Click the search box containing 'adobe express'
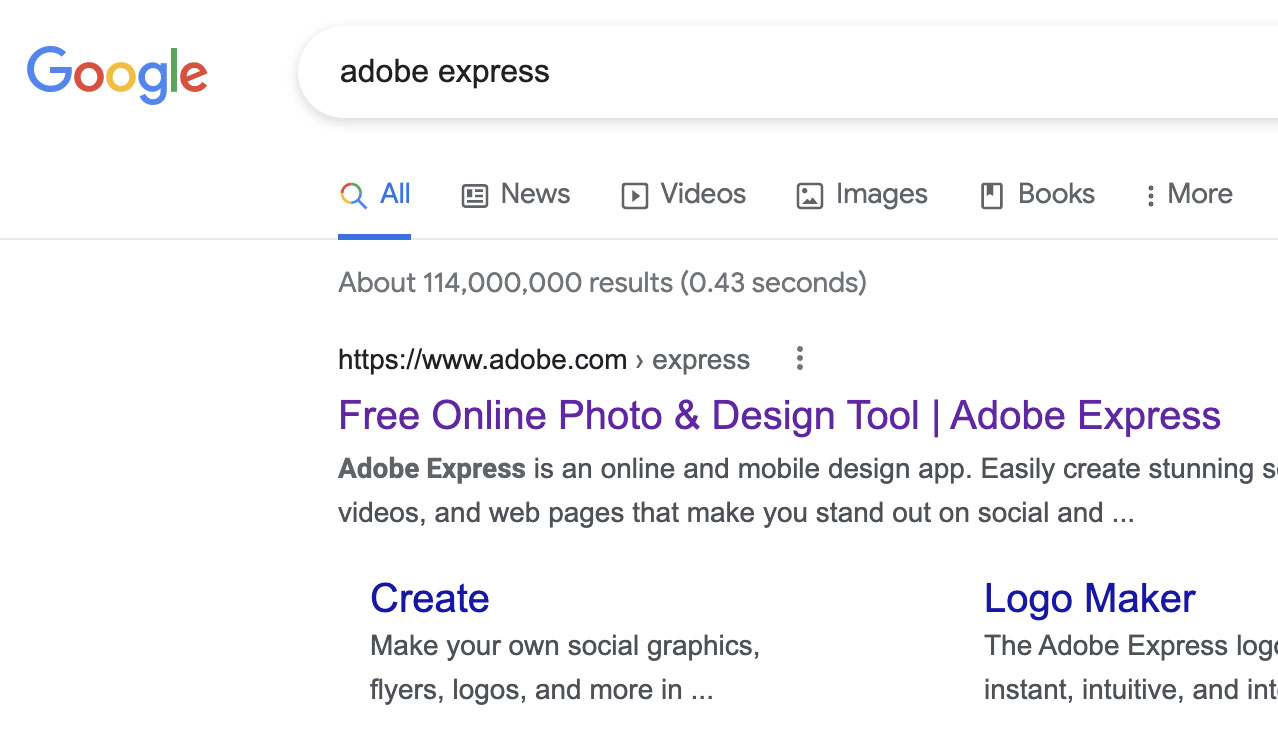The image size is (1278, 730). tap(788, 72)
